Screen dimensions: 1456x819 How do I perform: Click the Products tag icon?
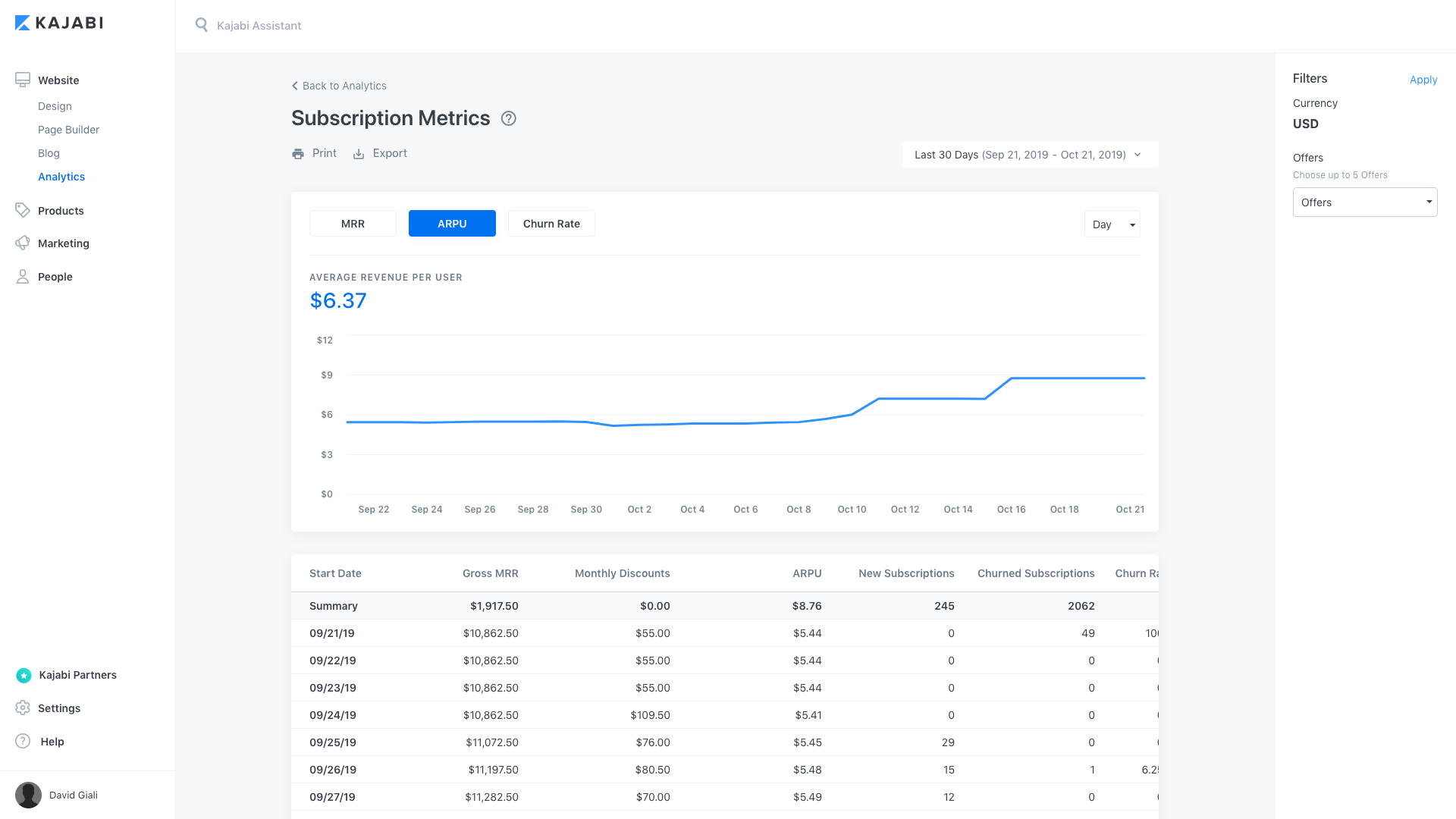[23, 210]
